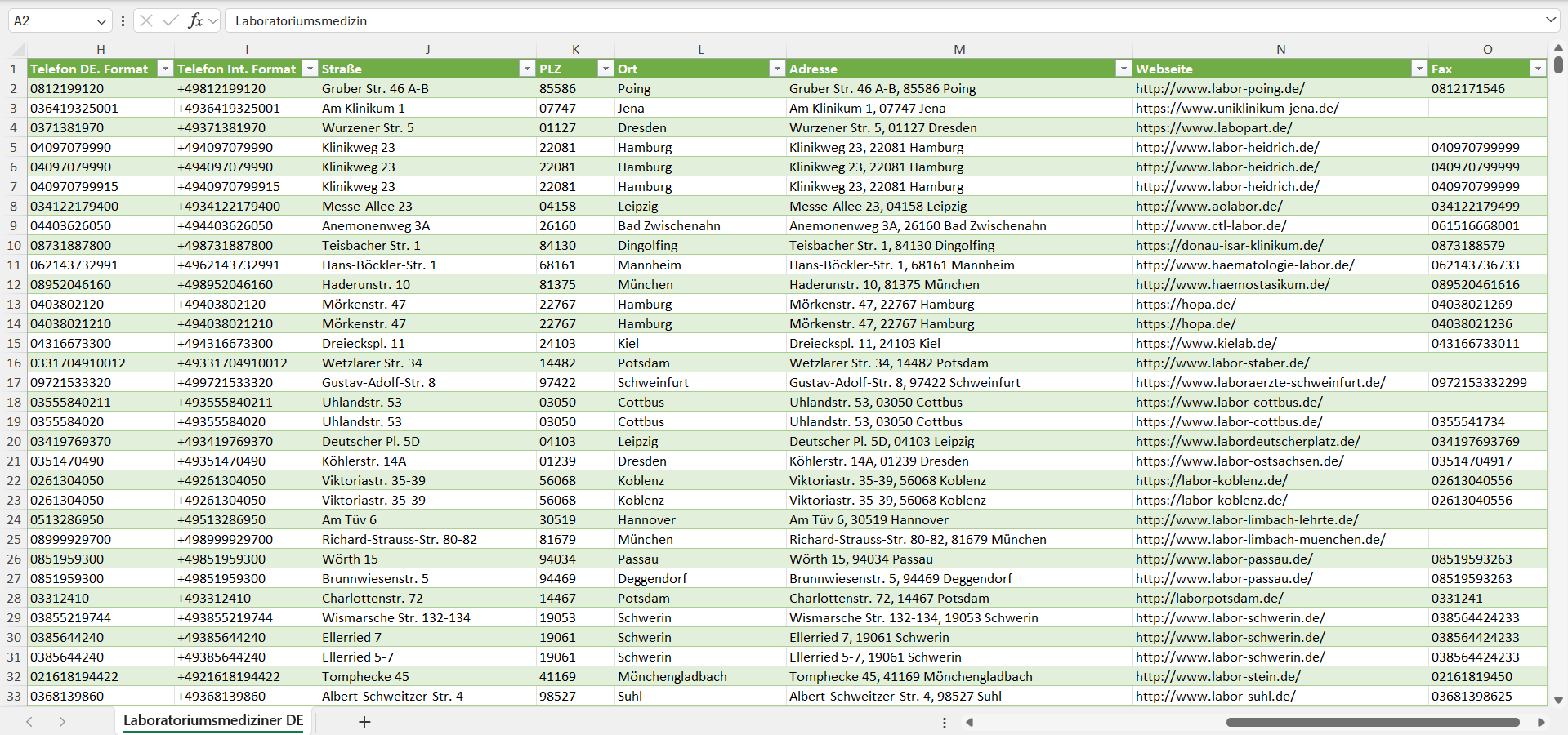Click the previous sheet navigation arrow
Viewport: 1568px width, 735px height.
29,722
